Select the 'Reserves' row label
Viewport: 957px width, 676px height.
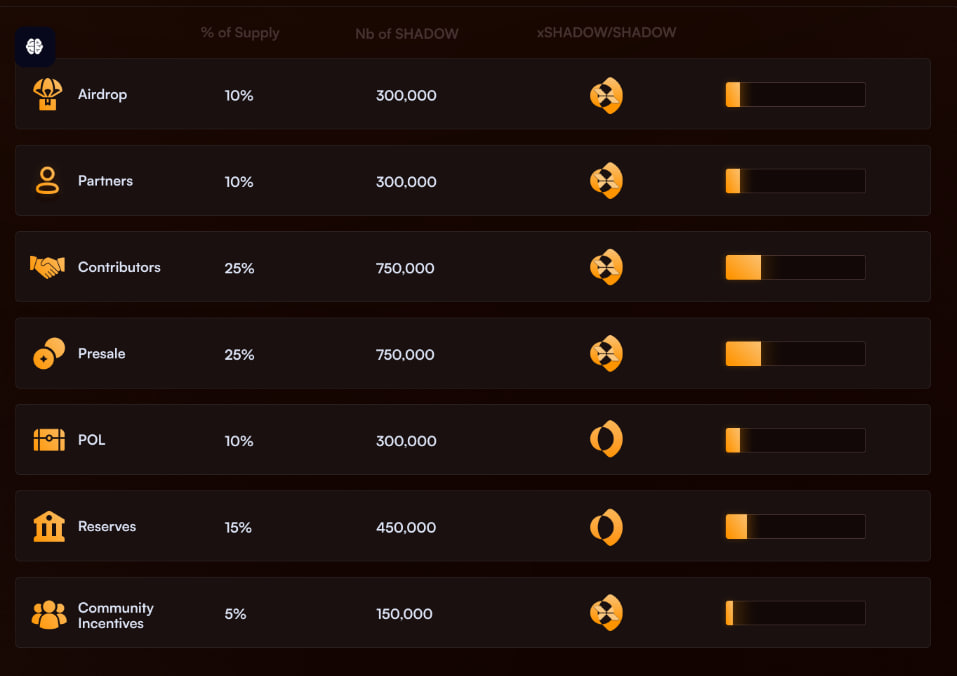click(x=107, y=527)
